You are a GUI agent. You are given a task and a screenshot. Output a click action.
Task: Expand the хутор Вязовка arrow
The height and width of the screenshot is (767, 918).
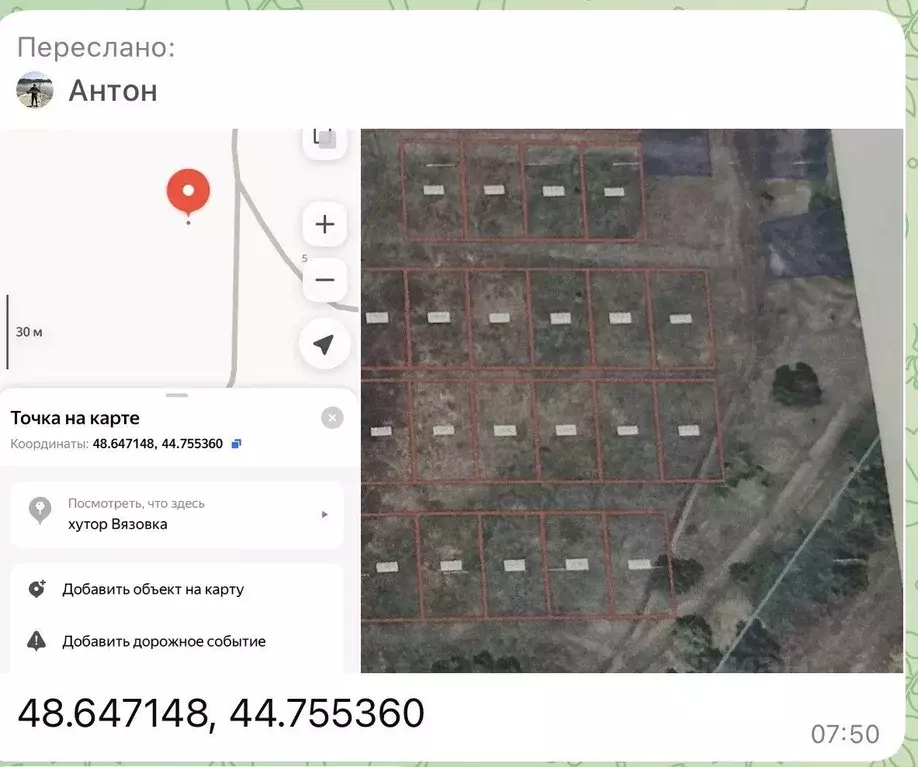click(324, 514)
